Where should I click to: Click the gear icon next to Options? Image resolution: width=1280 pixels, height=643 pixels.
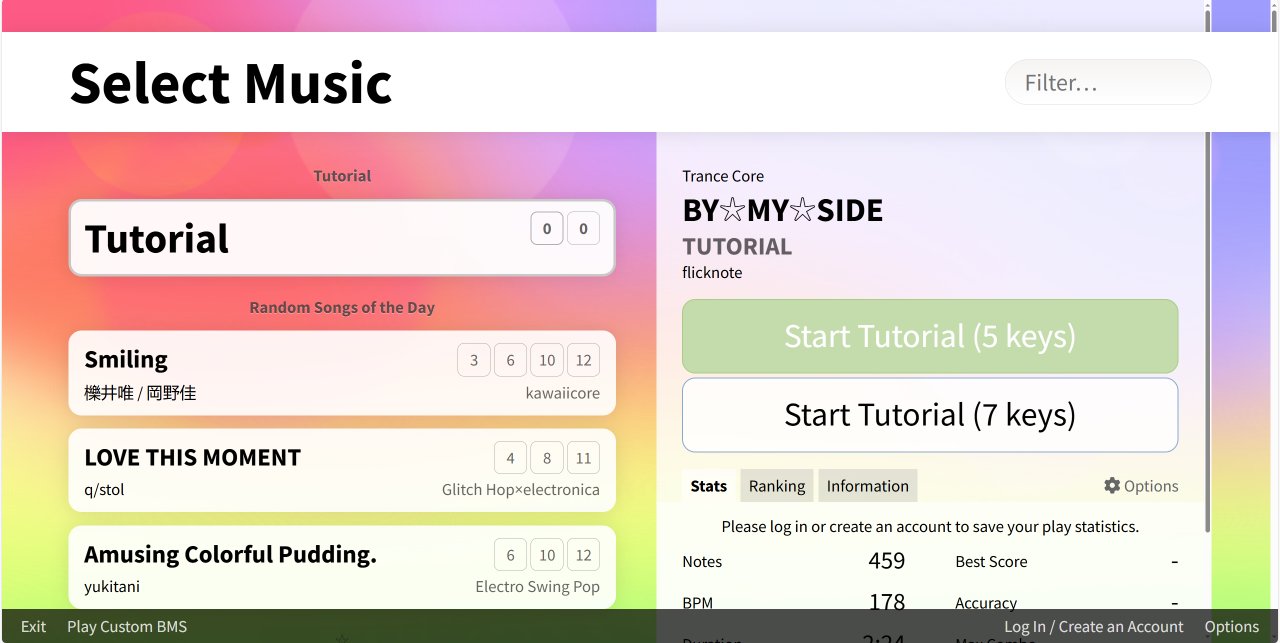coord(1112,486)
